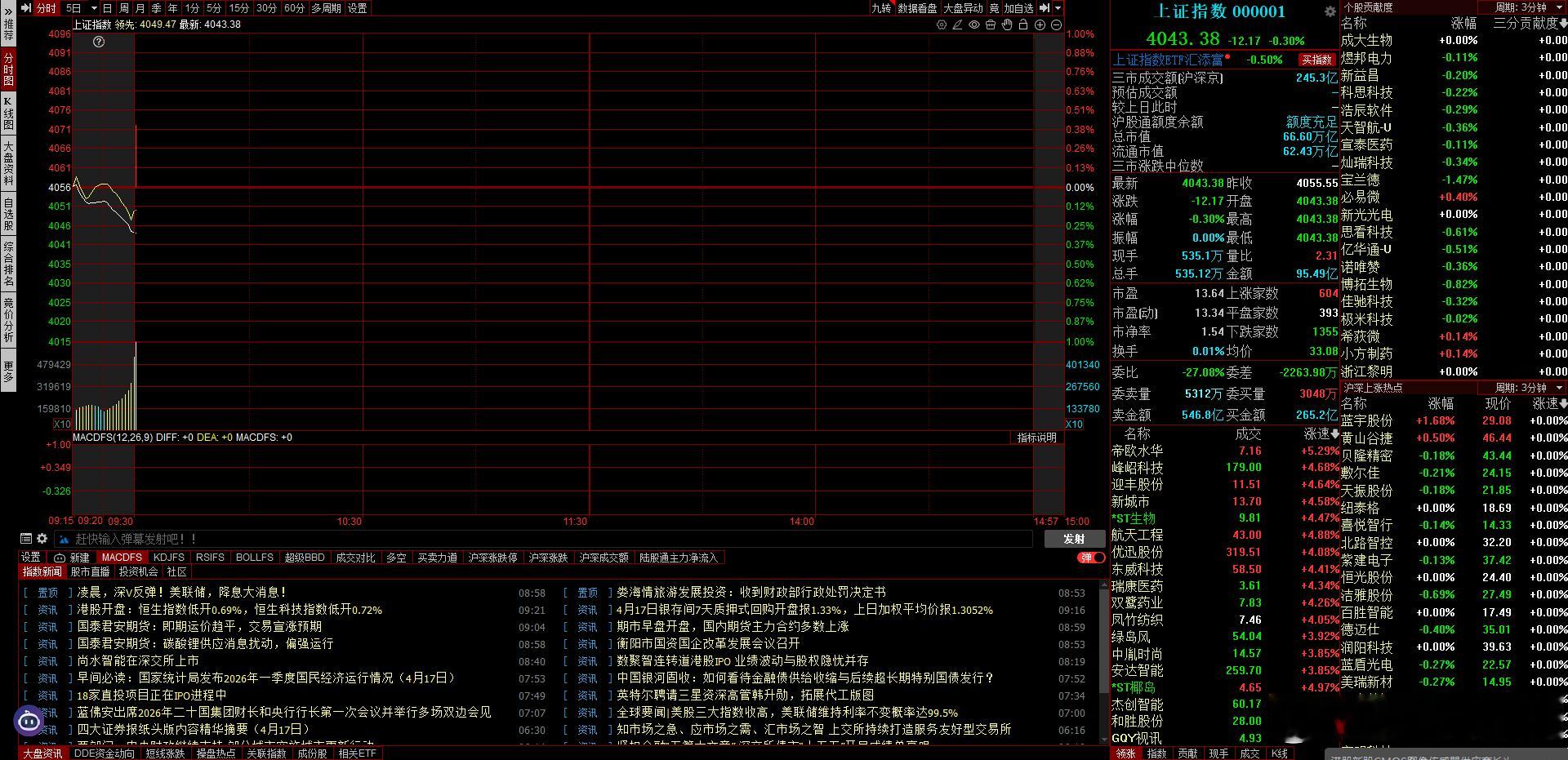Zoom out with the minus circle icon
The width and height of the screenshot is (1568, 760).
pyautogui.click(x=1056, y=24)
